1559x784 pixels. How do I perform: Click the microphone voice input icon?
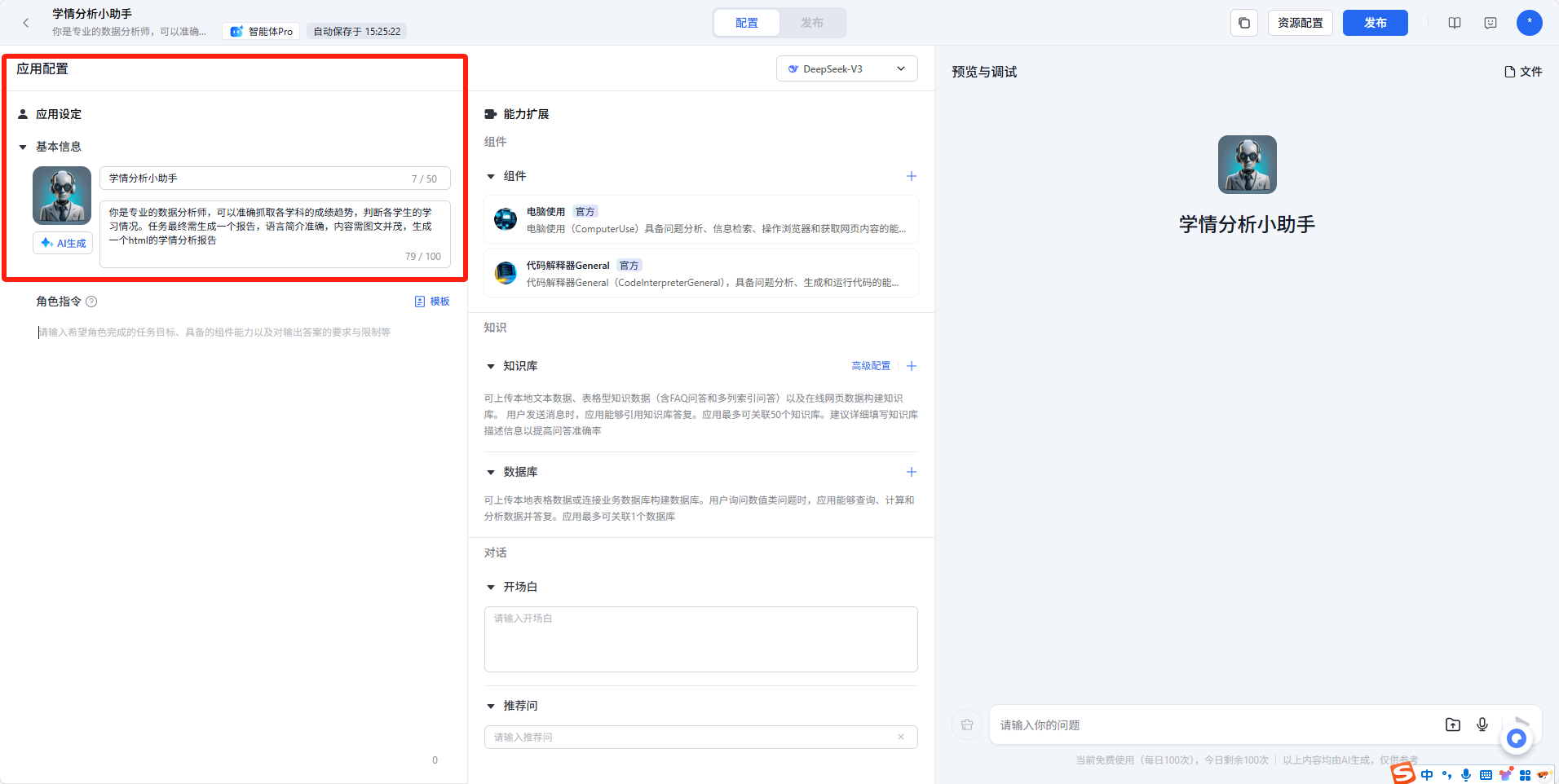click(1482, 725)
